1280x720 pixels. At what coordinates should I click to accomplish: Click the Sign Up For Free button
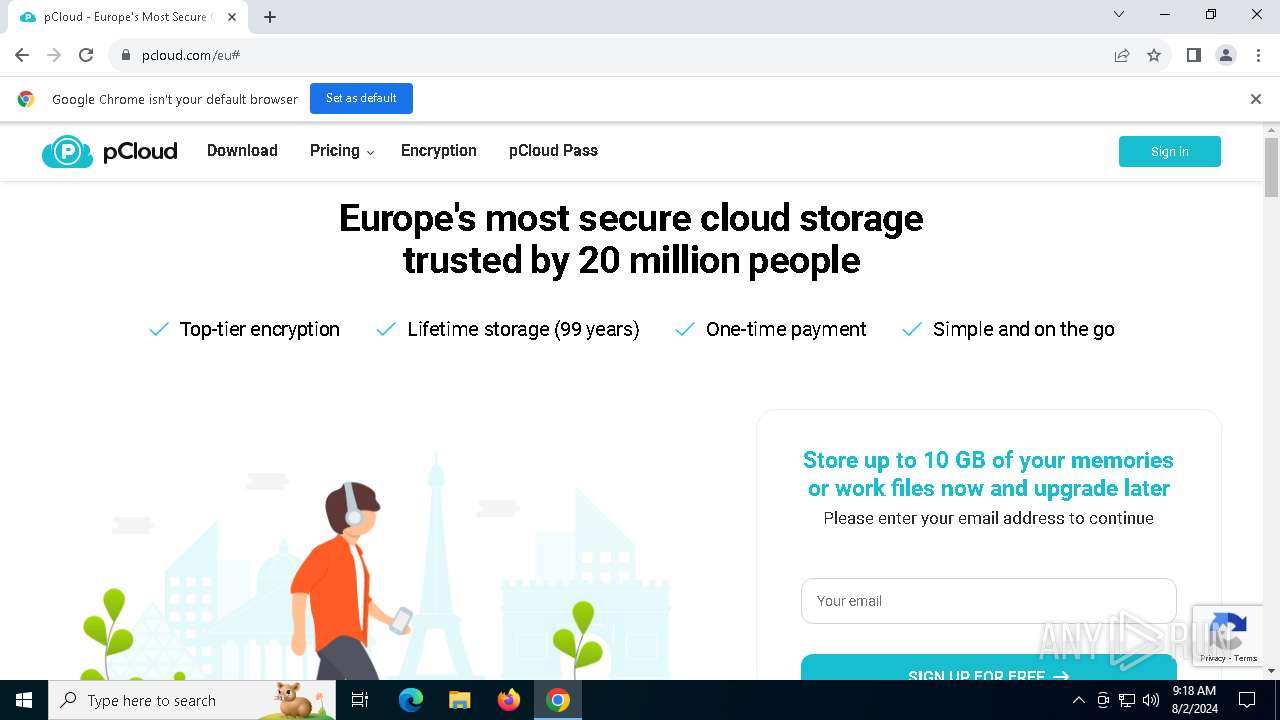988,668
